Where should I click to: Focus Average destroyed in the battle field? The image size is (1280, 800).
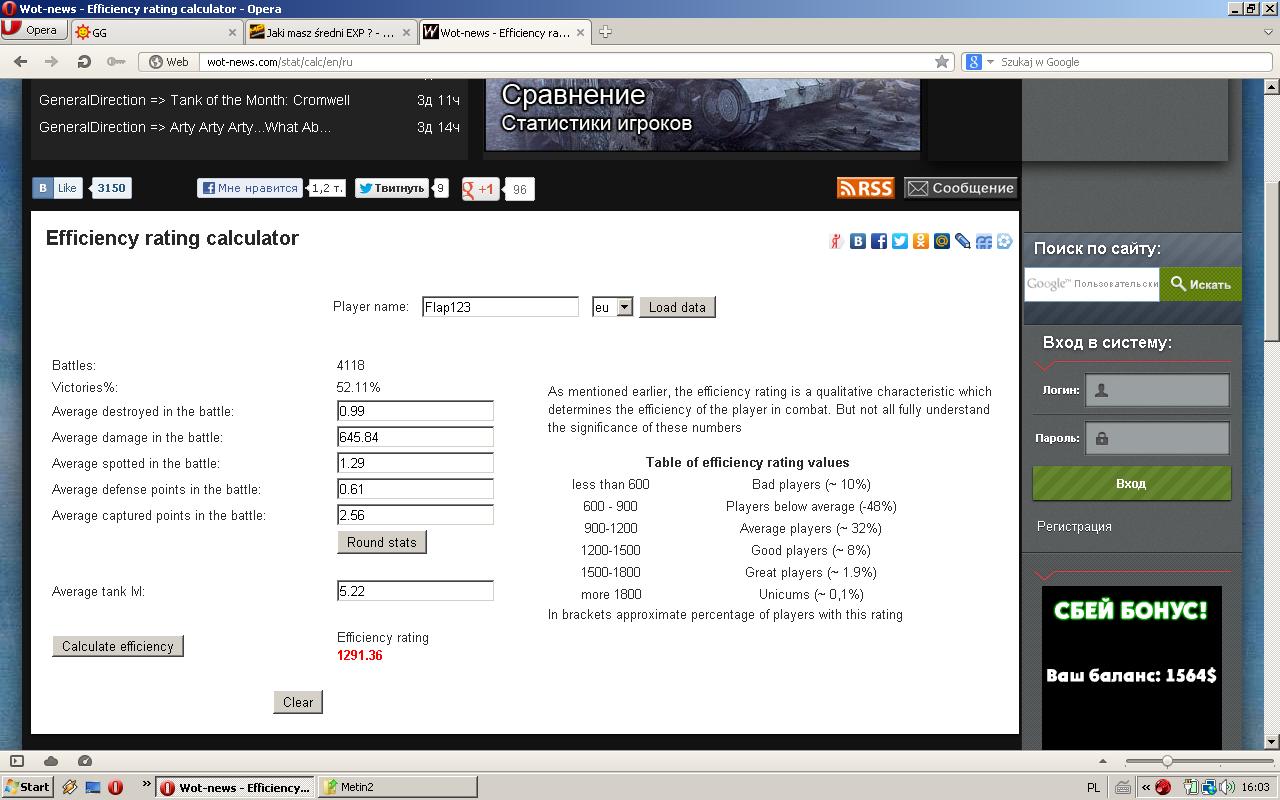[x=415, y=411]
